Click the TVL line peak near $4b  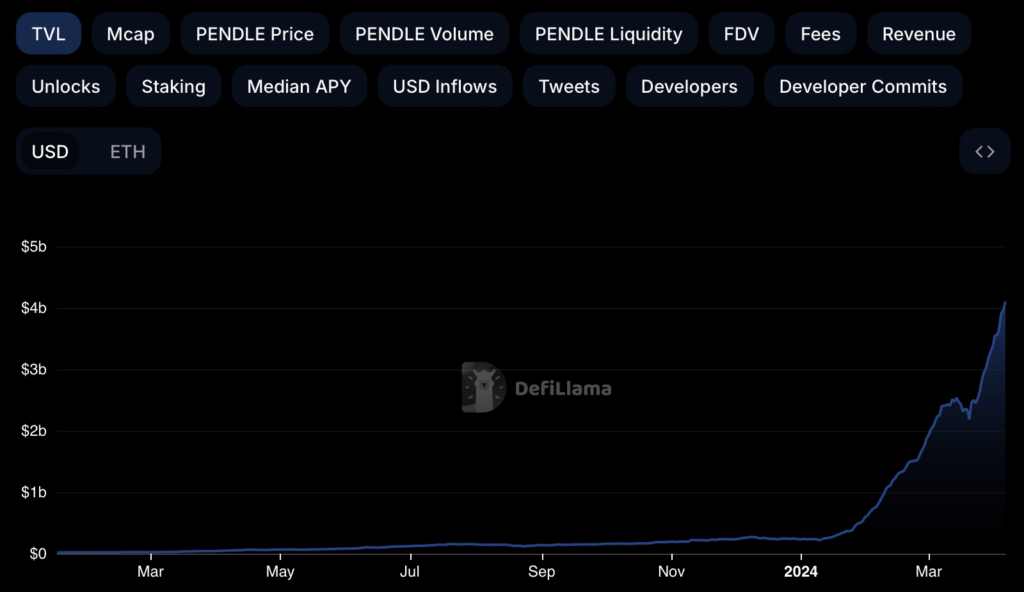[x=1004, y=303]
